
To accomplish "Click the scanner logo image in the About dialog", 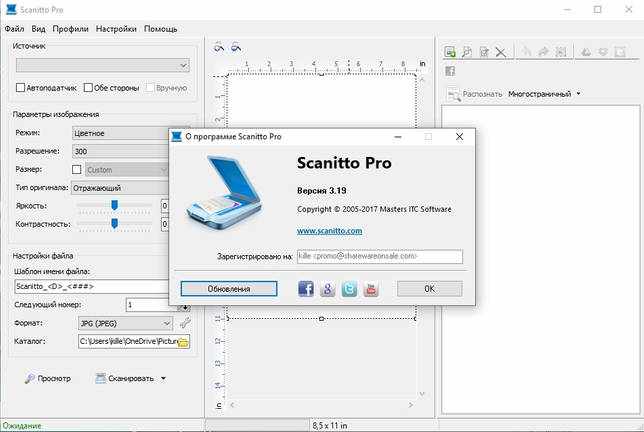I will [224, 191].
